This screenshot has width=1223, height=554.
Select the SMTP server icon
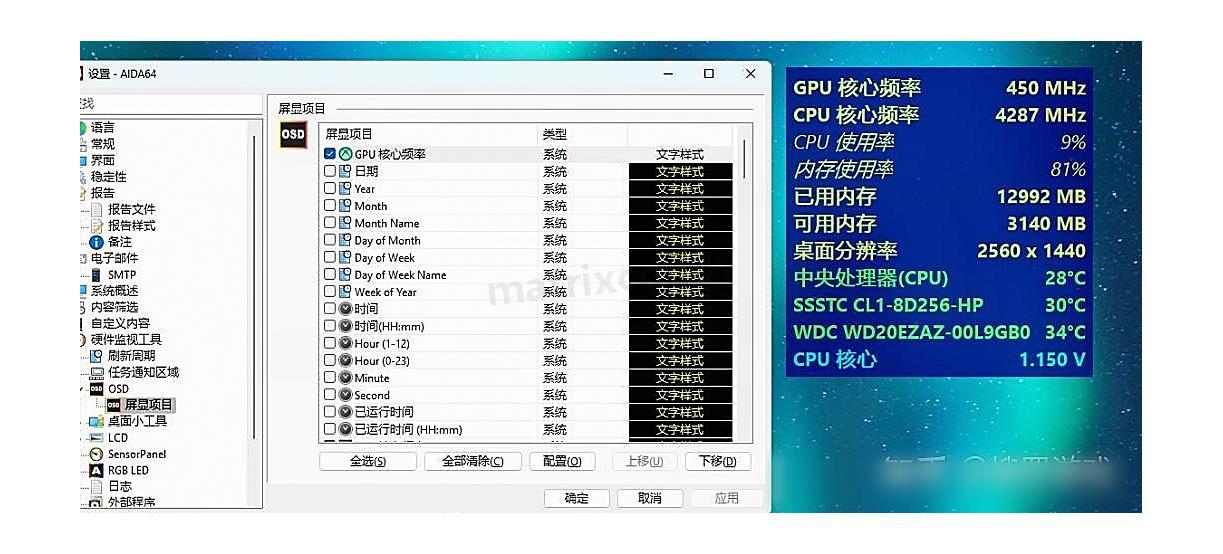pos(97,275)
